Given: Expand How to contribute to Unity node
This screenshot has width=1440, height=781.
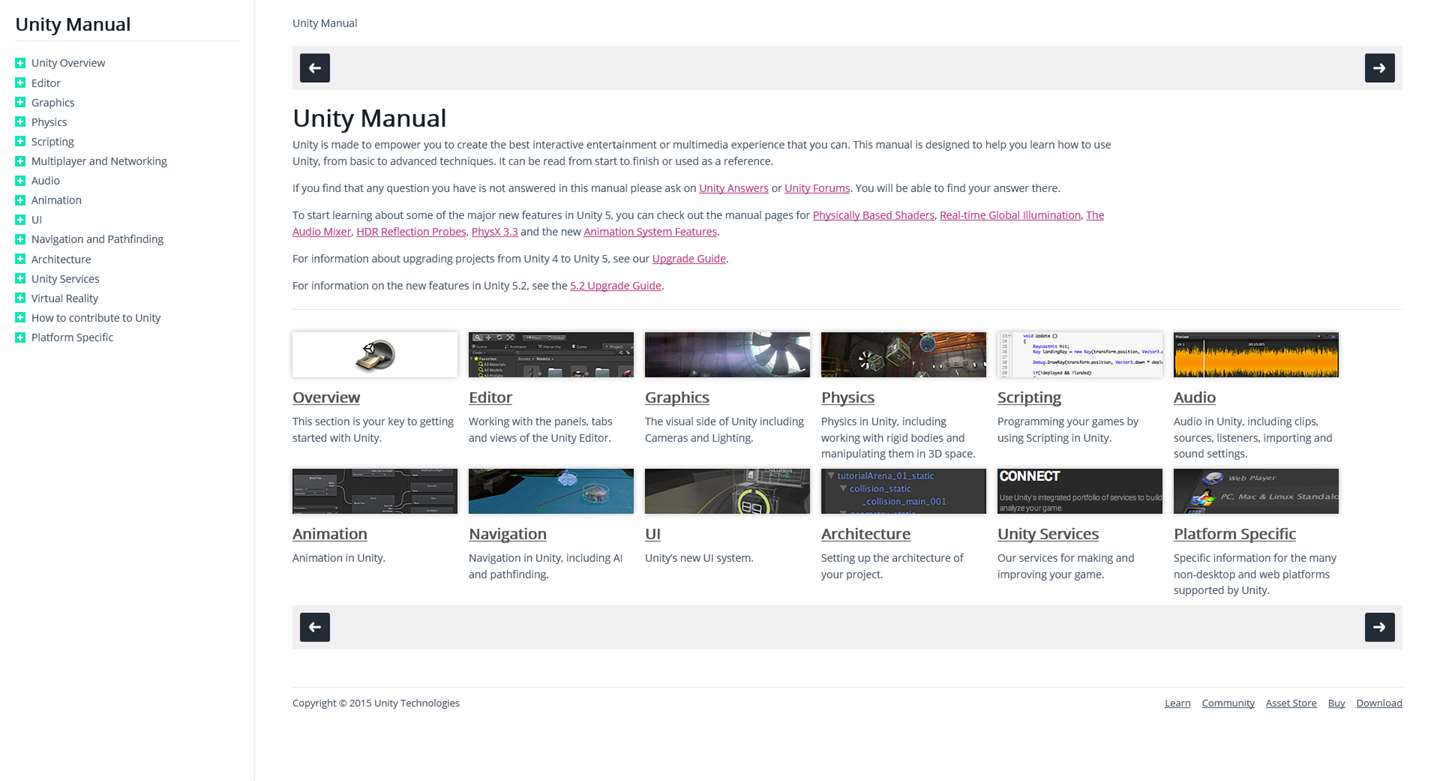Looking at the screenshot, I should (x=20, y=318).
